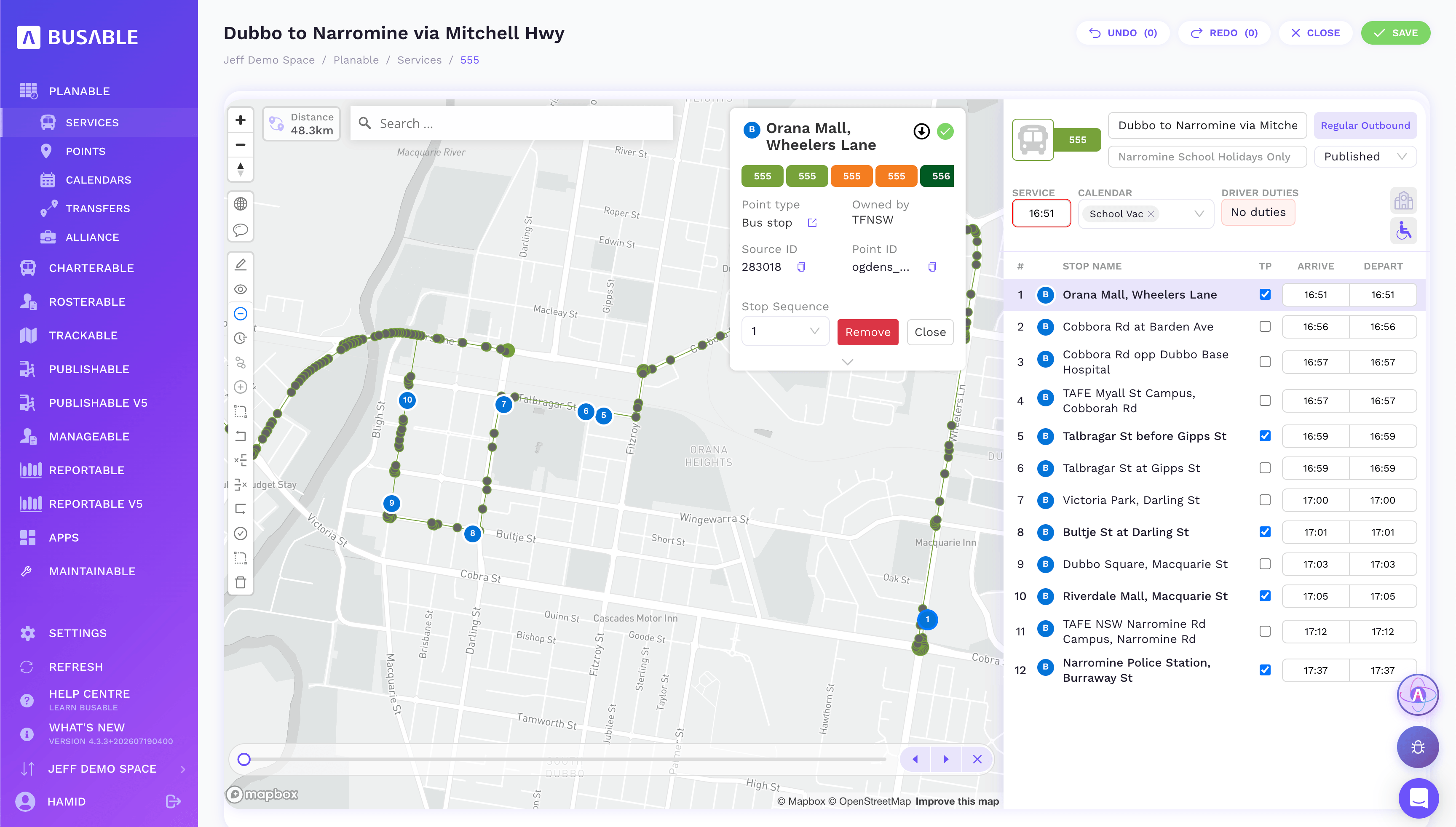Select the dark green 556 route swatch

937,176
